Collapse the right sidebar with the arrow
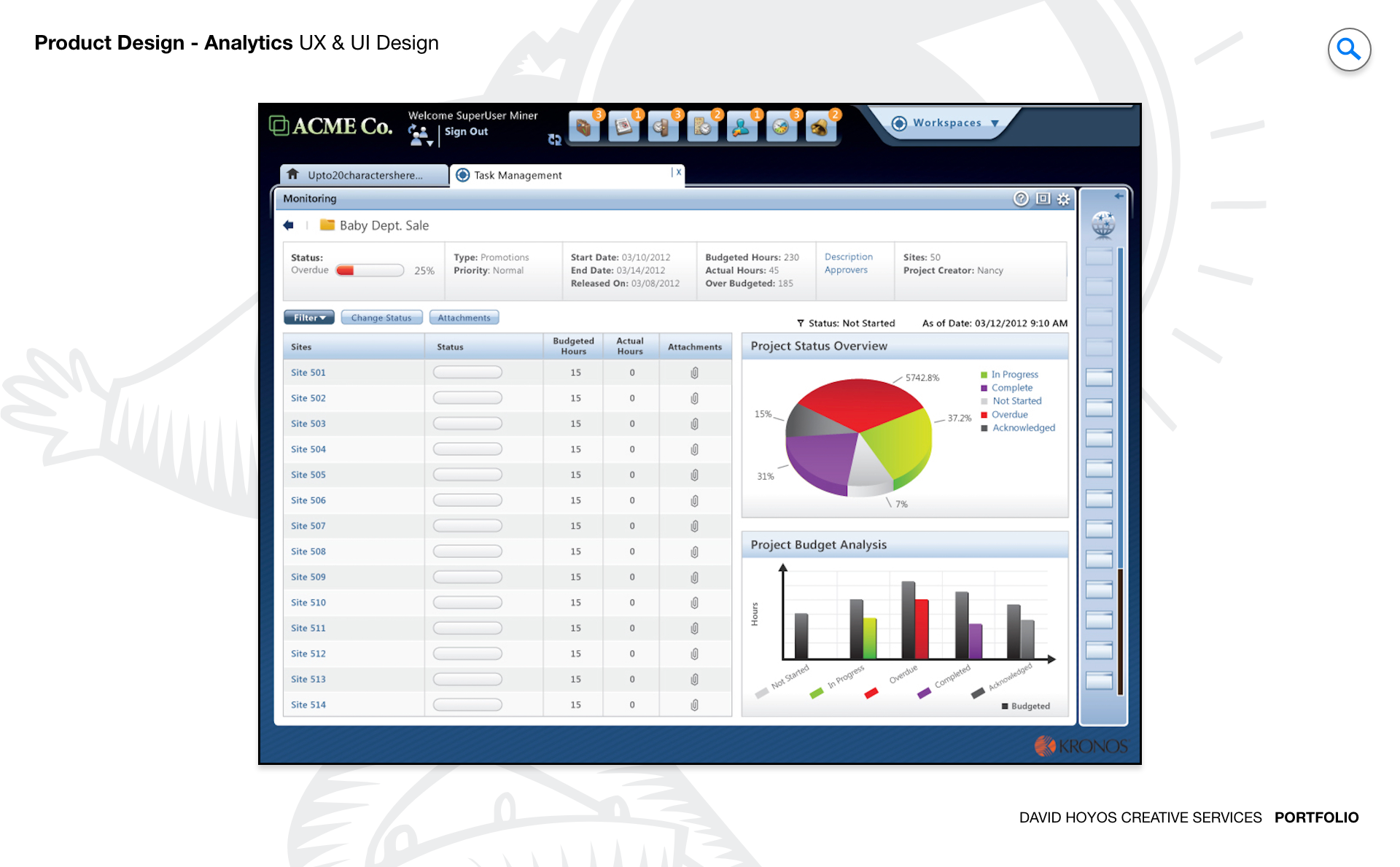Screen dimensions: 1400x867 pyautogui.click(x=1119, y=196)
